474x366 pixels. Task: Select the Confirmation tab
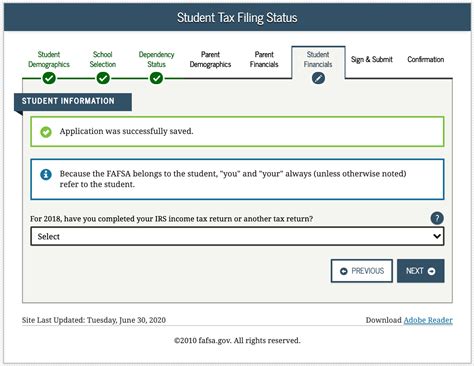click(x=426, y=59)
